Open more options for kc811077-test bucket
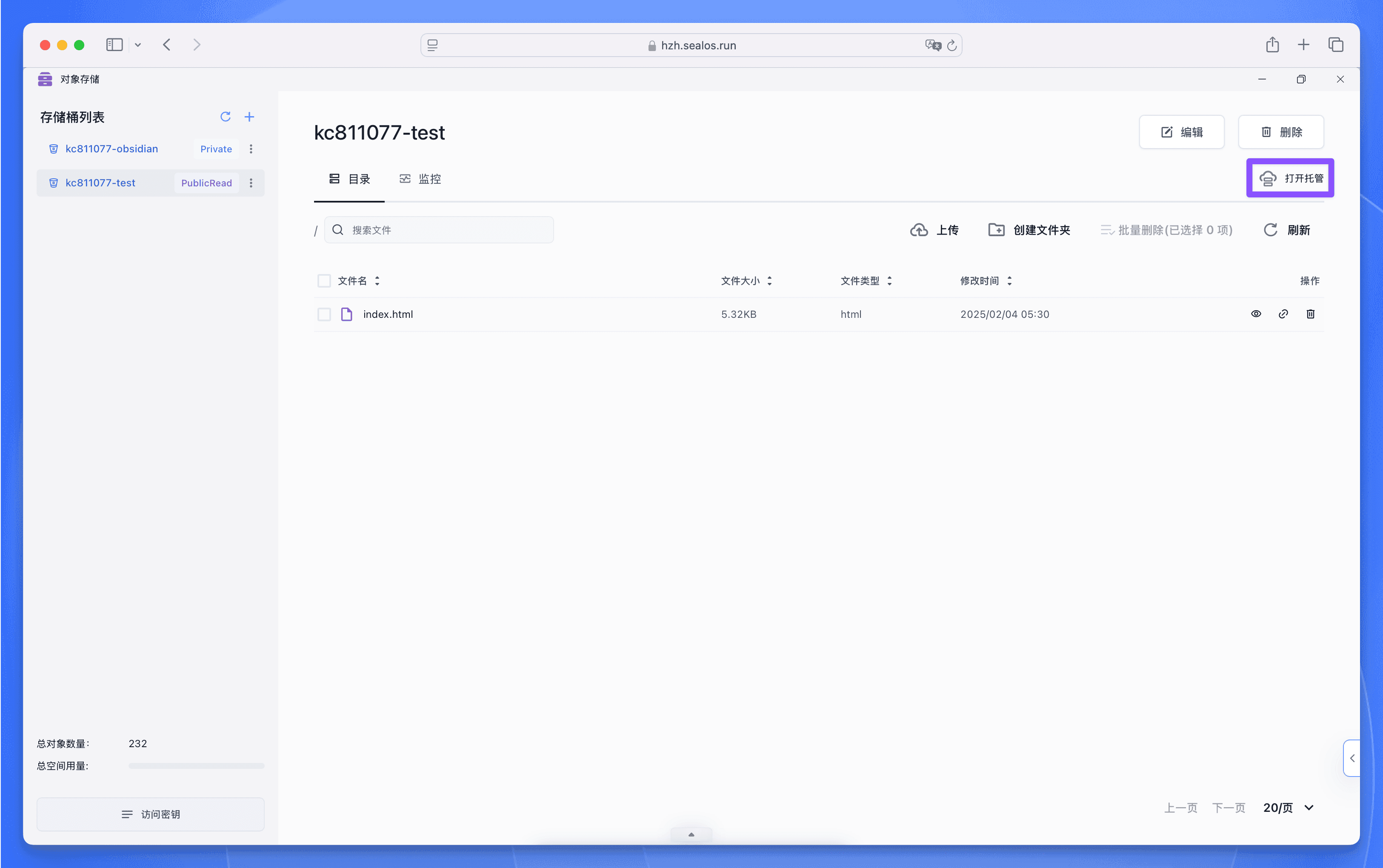 click(x=251, y=183)
